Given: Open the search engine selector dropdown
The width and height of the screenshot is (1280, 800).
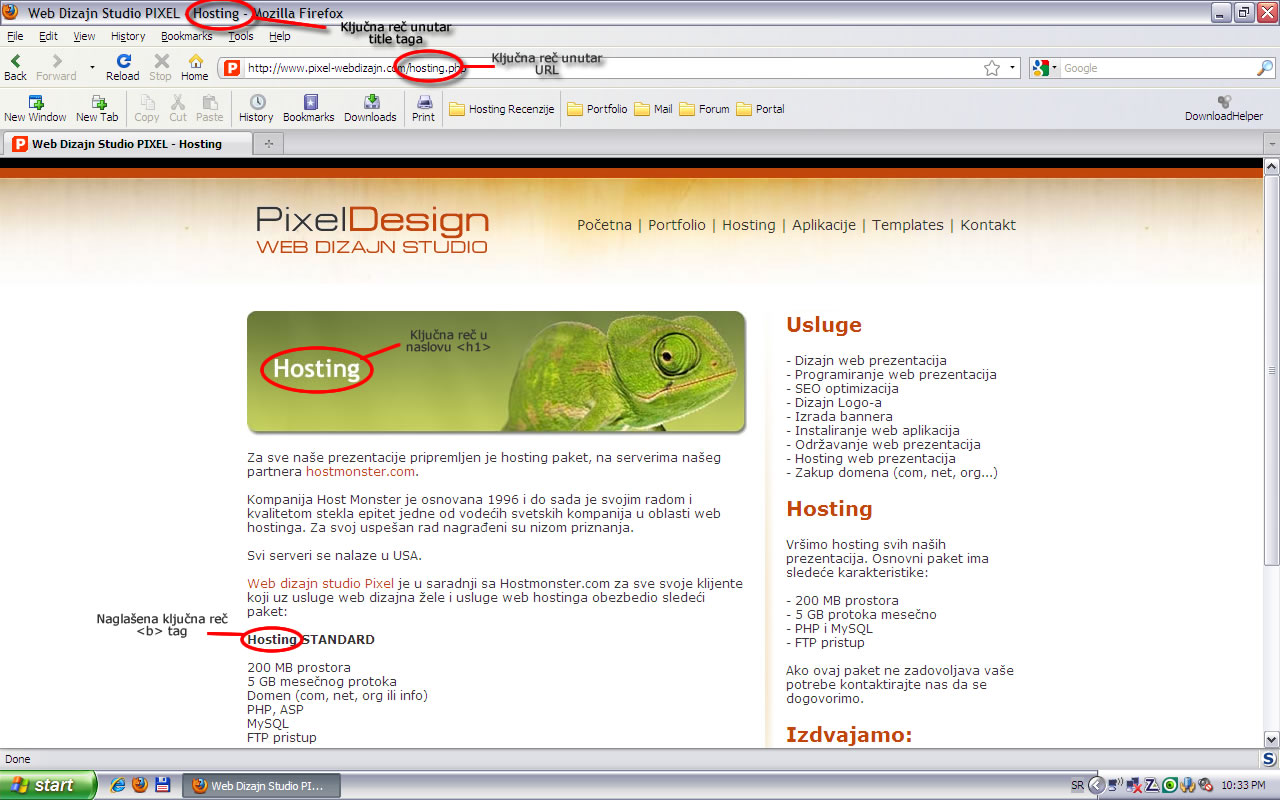Looking at the screenshot, I should click(1044, 68).
